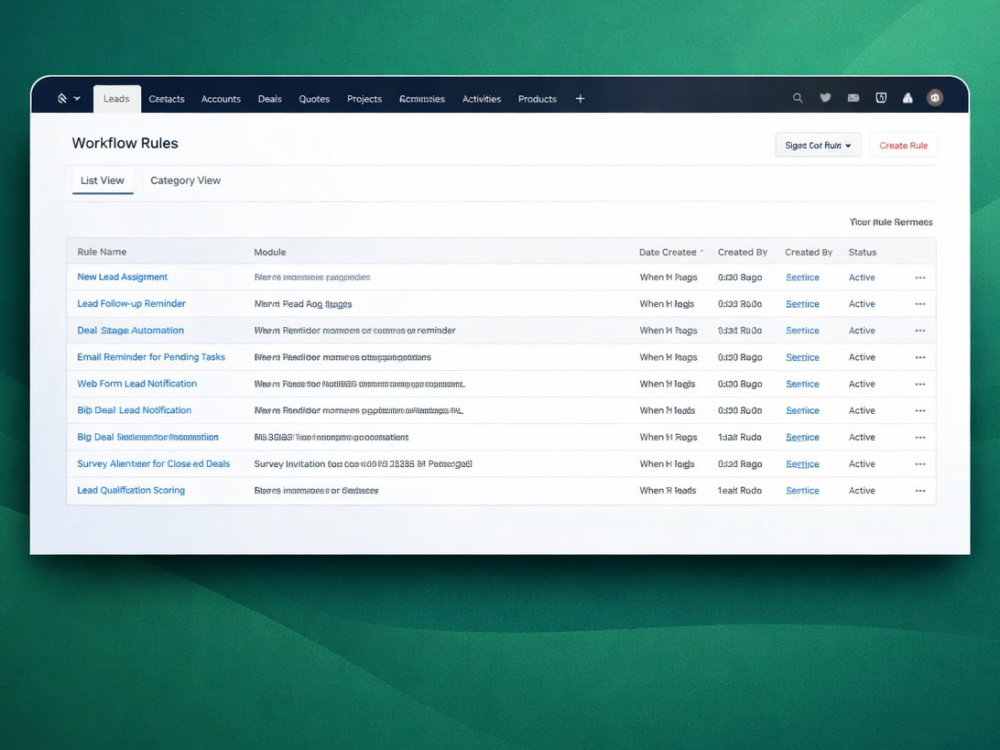Open the Survey rule for Closed Deals

point(153,464)
